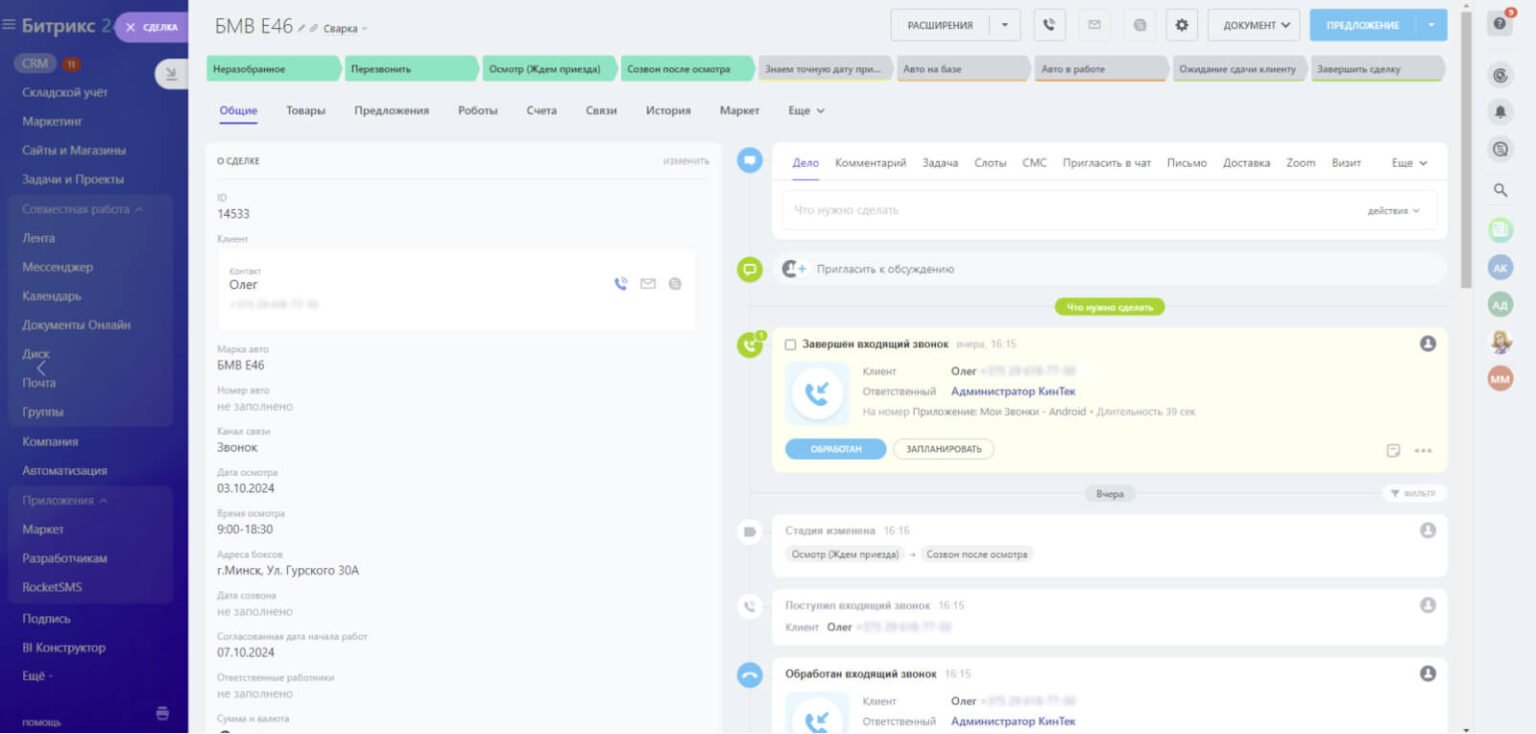
Task: Open chat with АД avatar
Action: point(1500,304)
